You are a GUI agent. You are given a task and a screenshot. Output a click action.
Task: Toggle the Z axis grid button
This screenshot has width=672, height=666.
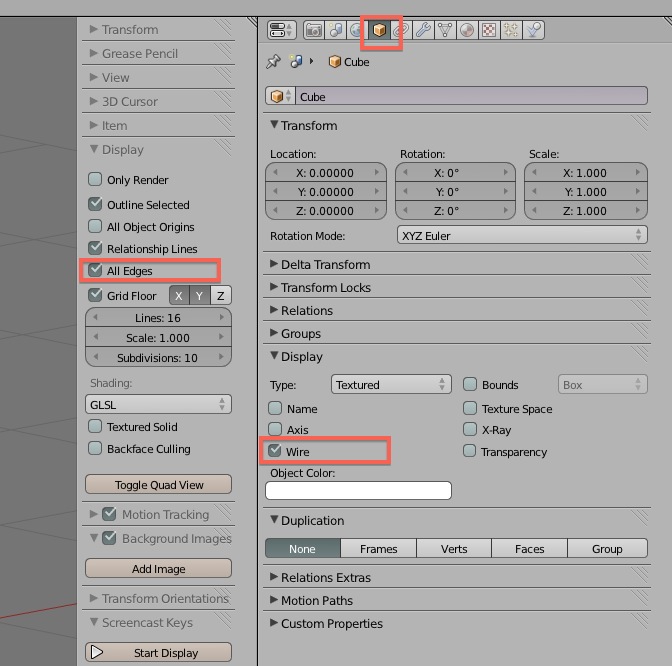(x=221, y=296)
